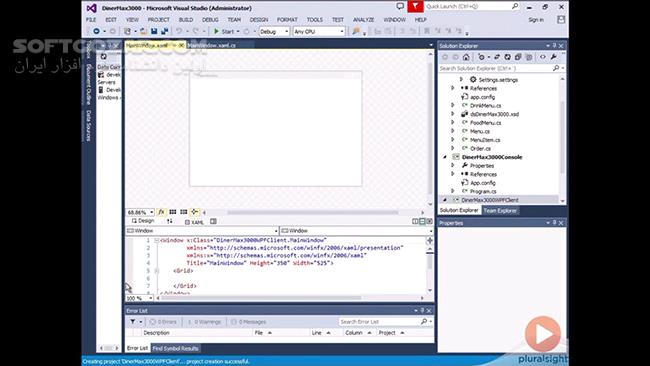Open the 100 % editor zoom dropdown
This screenshot has height=366, width=650.
139,298
